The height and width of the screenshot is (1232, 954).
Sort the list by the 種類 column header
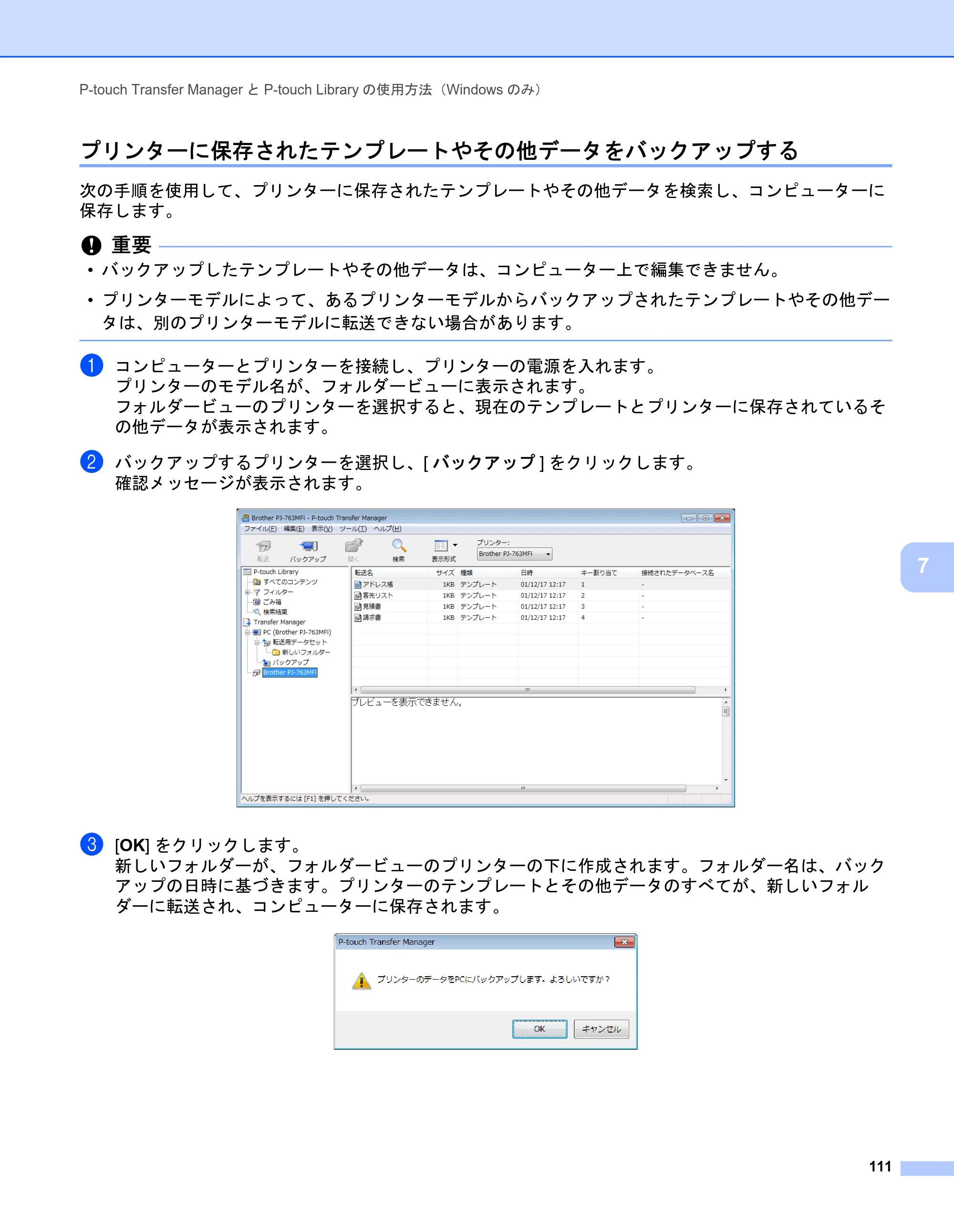point(487,573)
